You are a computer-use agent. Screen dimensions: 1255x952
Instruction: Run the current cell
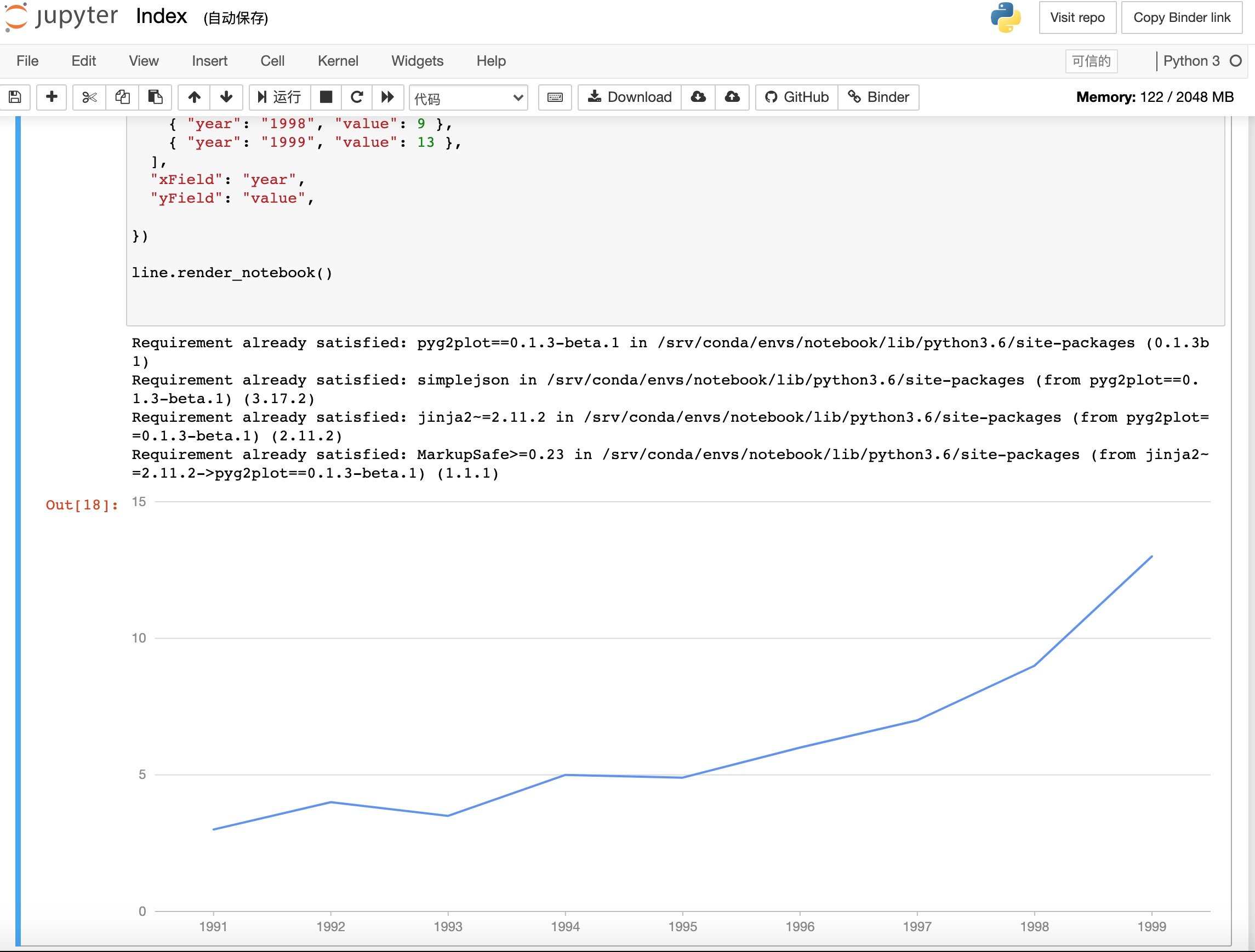(x=279, y=97)
